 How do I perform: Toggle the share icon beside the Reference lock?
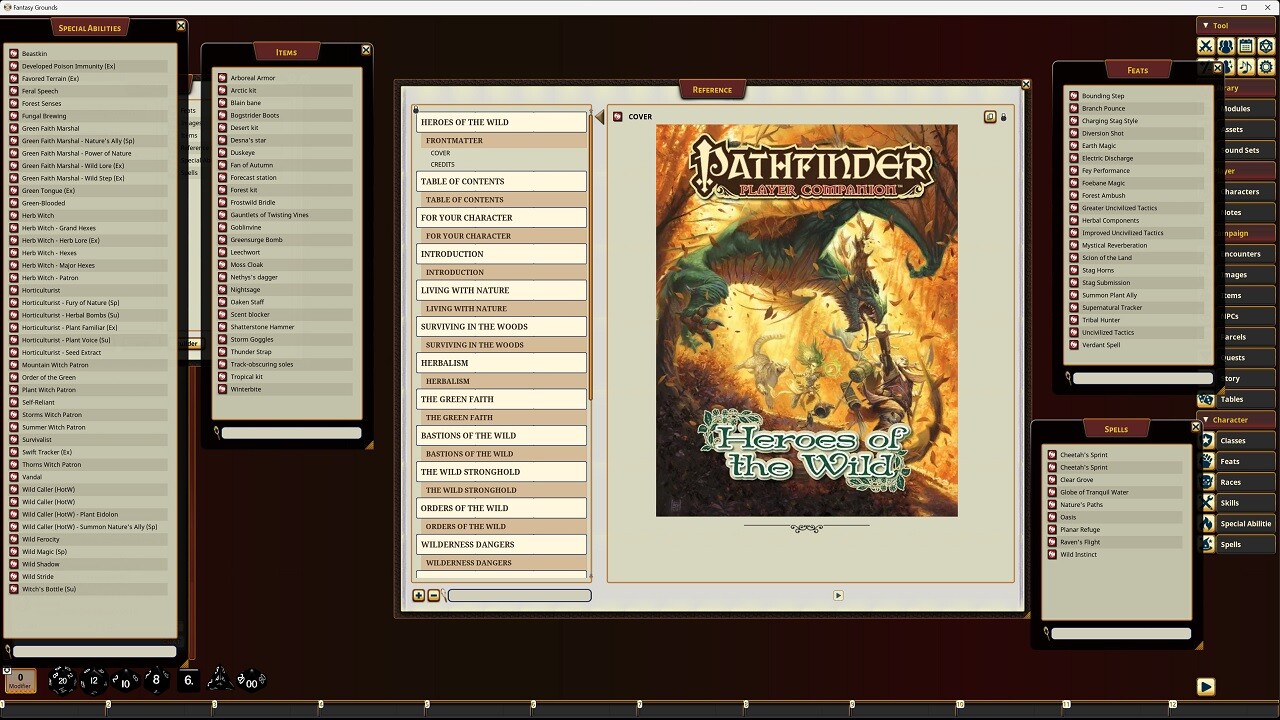pyautogui.click(x=990, y=116)
